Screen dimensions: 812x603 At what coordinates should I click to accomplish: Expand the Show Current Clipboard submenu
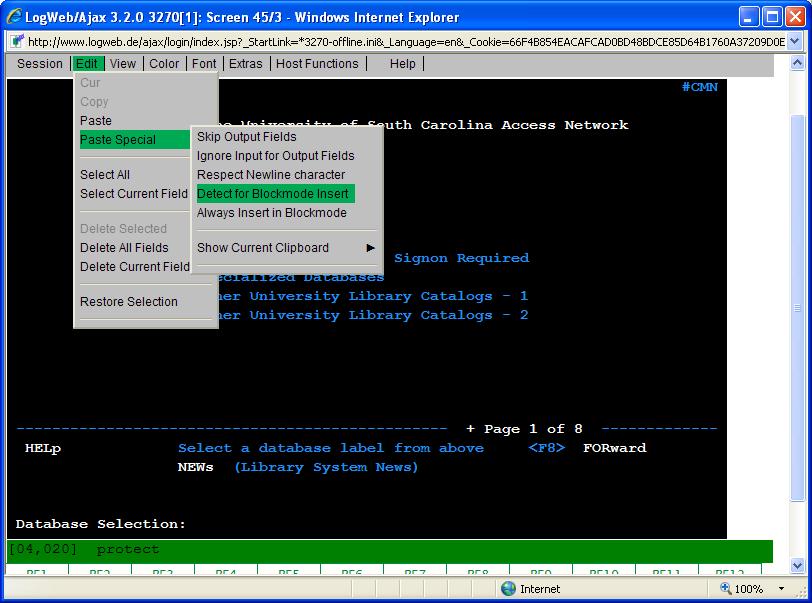click(263, 248)
